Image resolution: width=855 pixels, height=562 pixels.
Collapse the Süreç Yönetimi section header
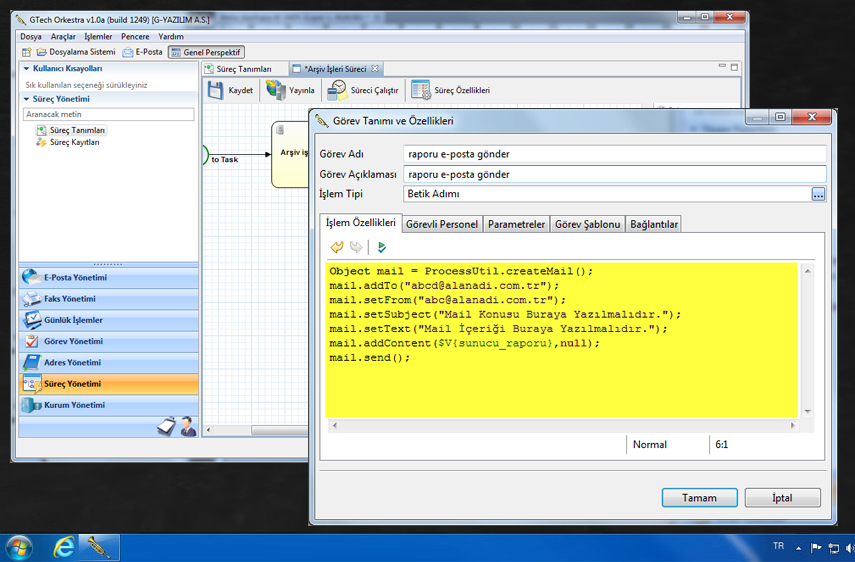26,99
